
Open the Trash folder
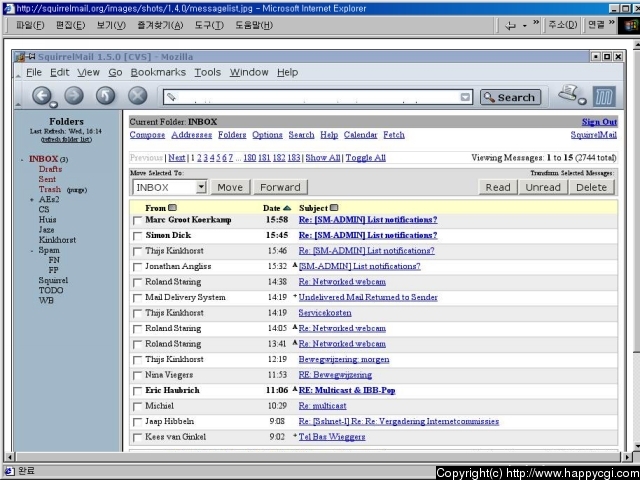[x=50, y=189]
